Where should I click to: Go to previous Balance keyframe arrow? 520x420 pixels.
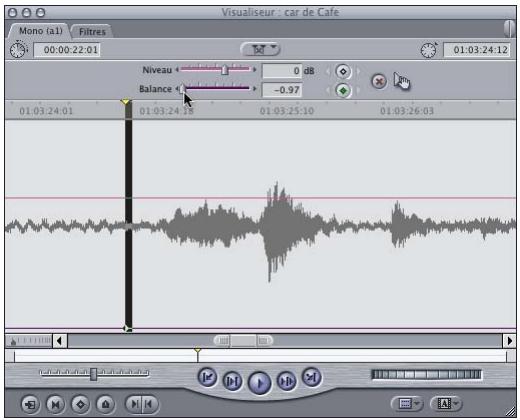327,90
